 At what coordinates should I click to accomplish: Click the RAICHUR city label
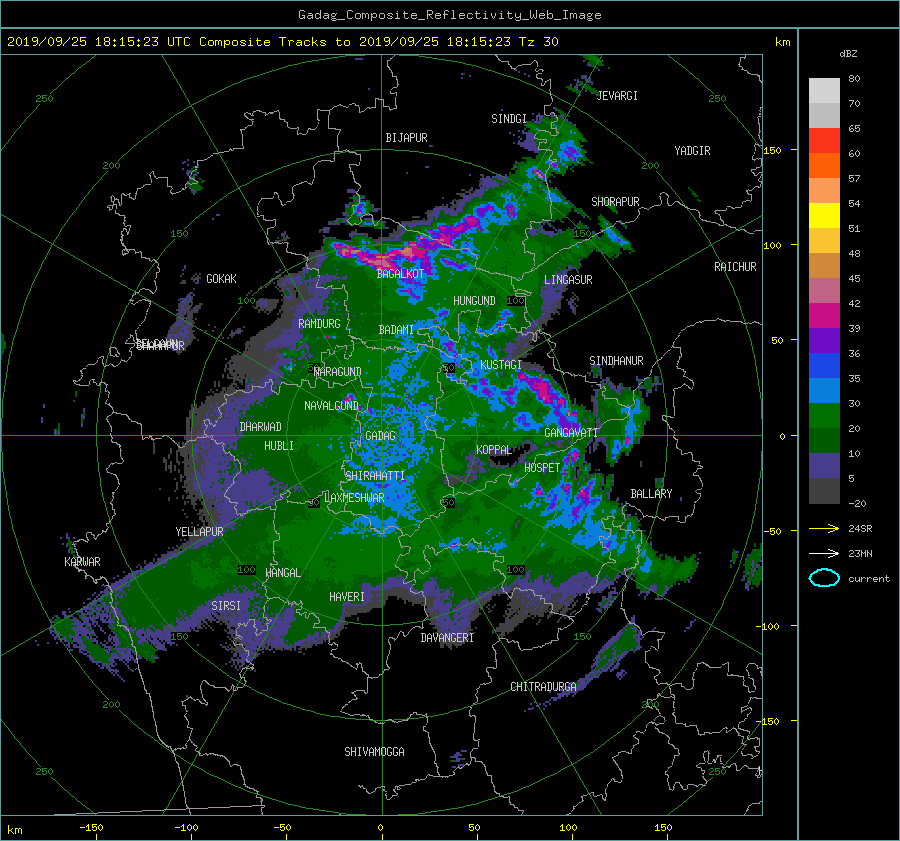tap(735, 267)
